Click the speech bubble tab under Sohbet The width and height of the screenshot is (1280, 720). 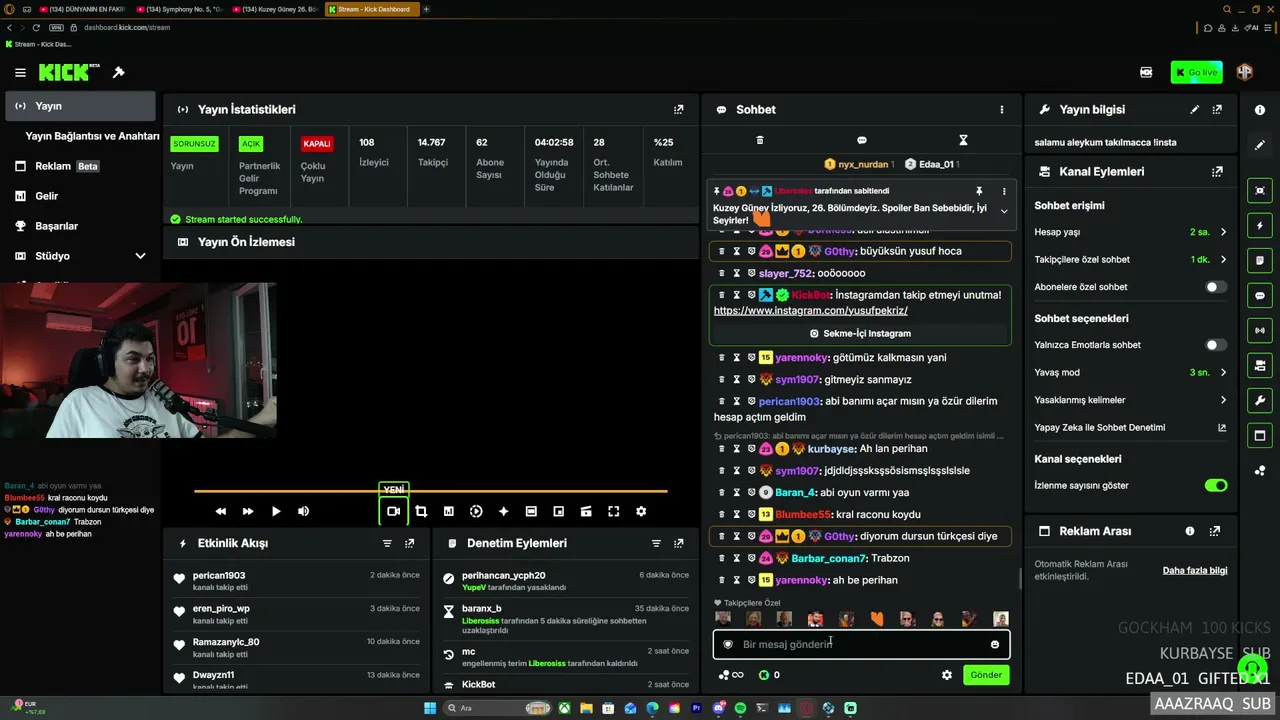coord(862,140)
